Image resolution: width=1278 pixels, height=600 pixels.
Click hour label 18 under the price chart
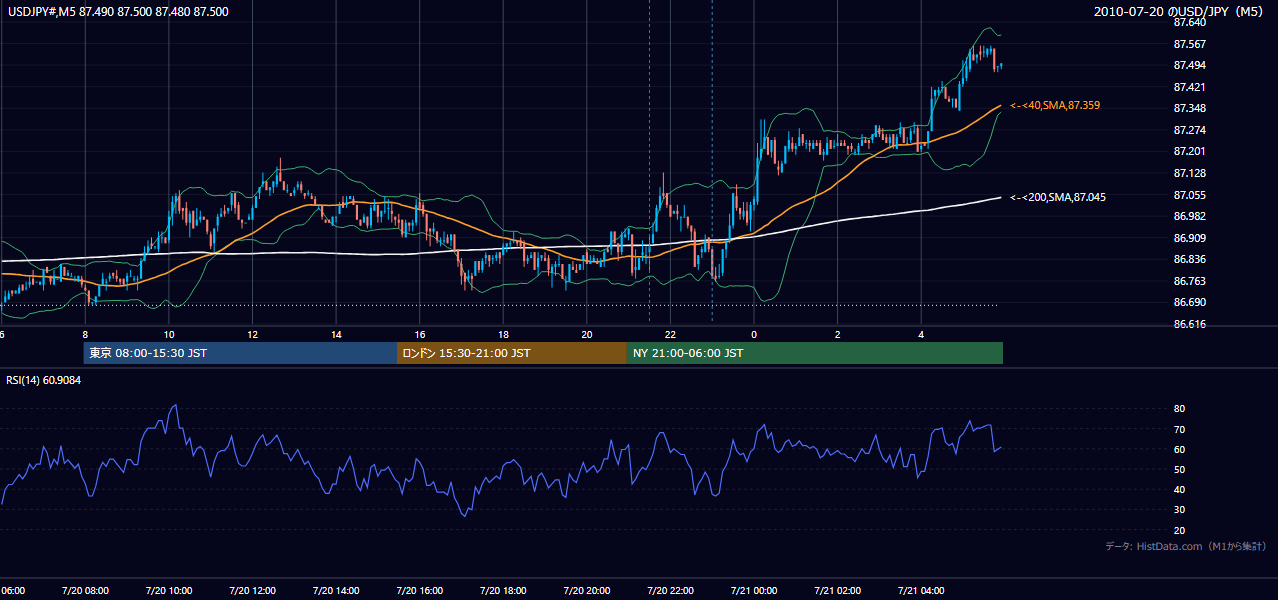coord(503,335)
